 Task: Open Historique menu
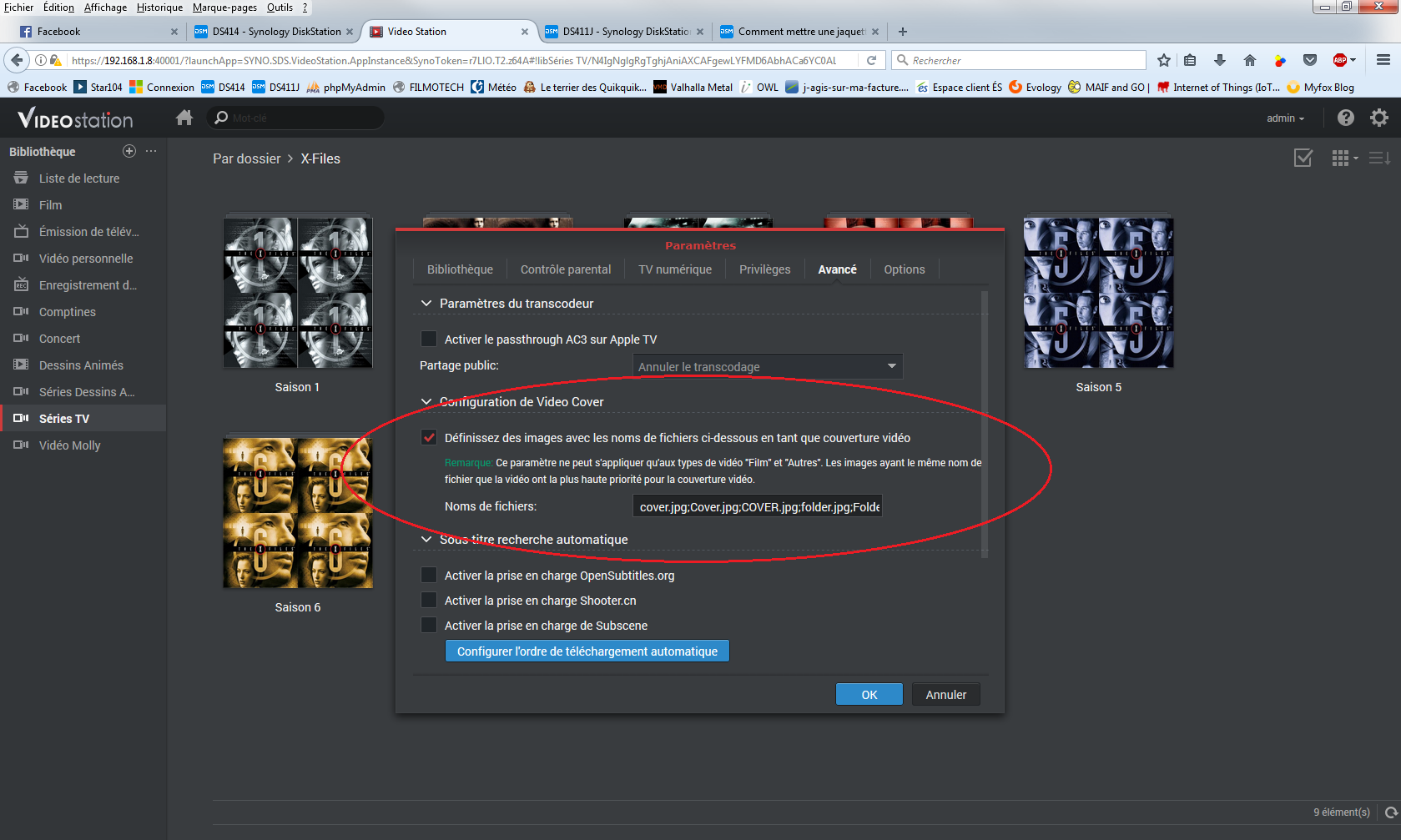pos(159,8)
